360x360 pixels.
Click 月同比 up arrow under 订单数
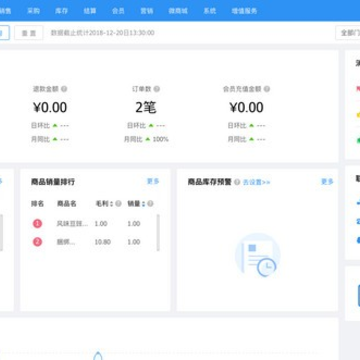148,139
